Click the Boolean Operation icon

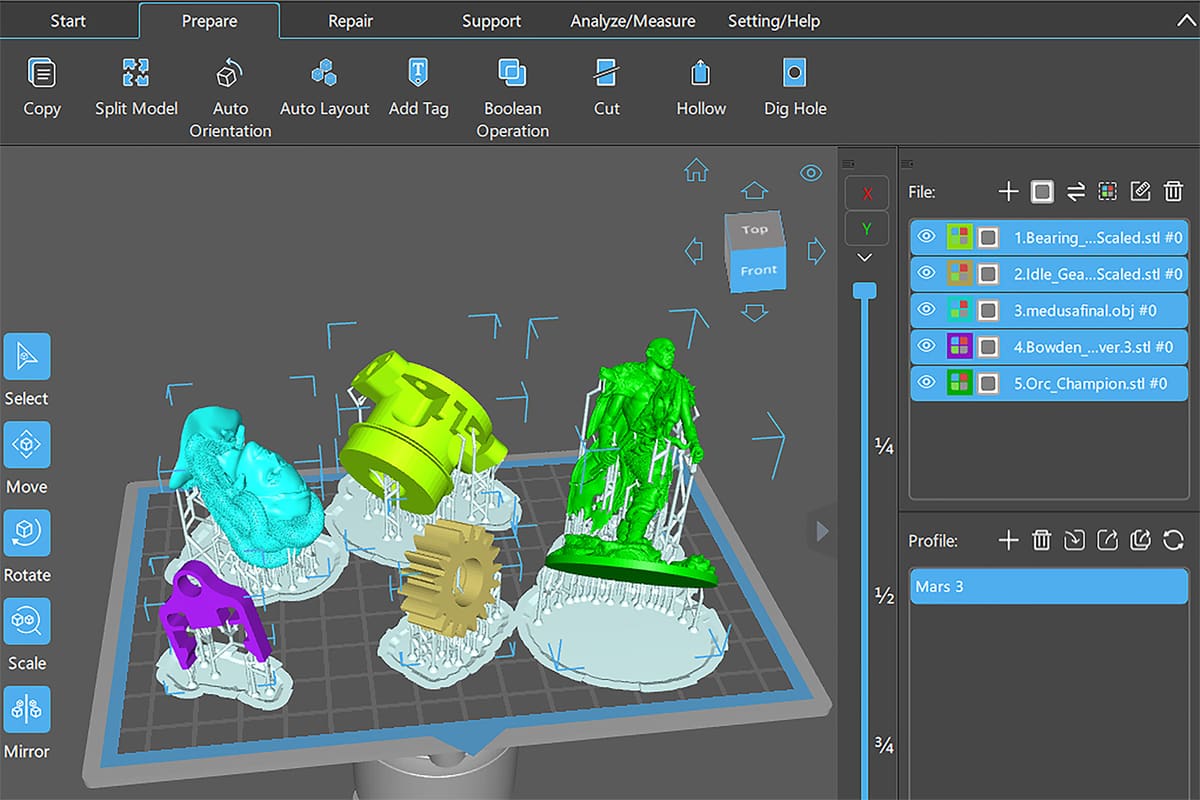coord(512,75)
